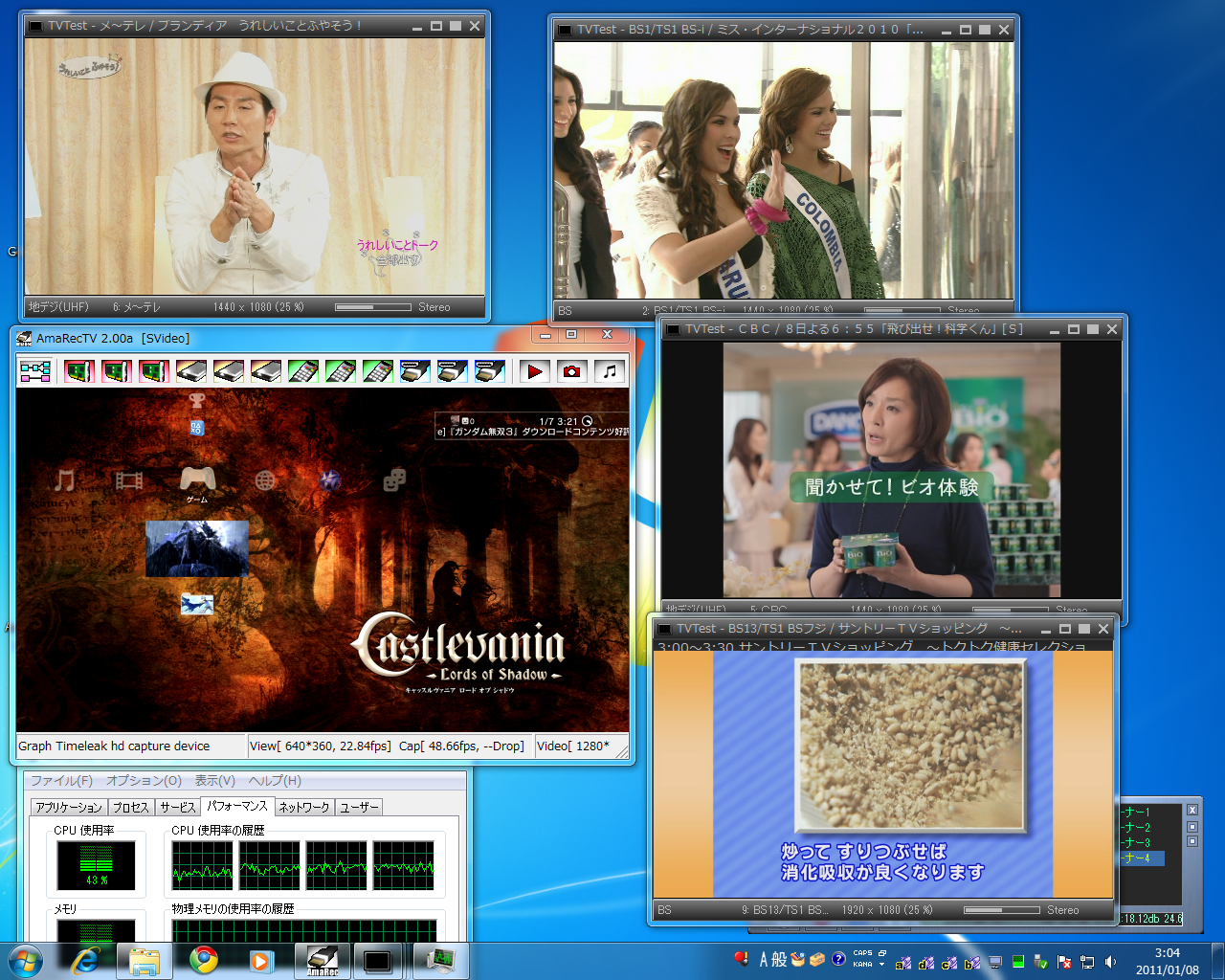Switch to the ユーザー tab

(360, 807)
